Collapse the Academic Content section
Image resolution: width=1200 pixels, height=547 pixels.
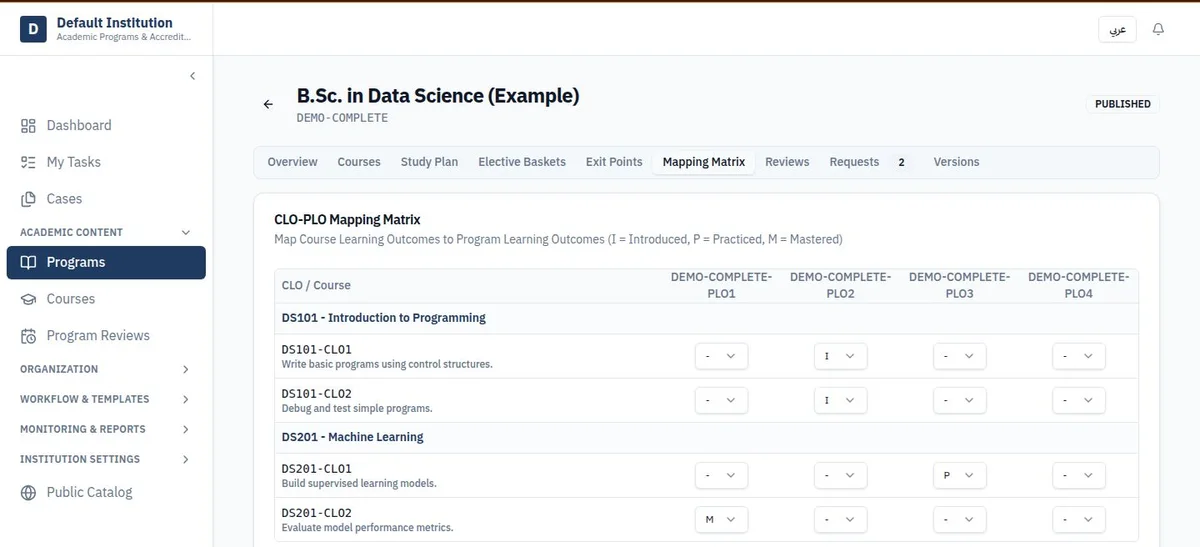pyautogui.click(x=106, y=232)
